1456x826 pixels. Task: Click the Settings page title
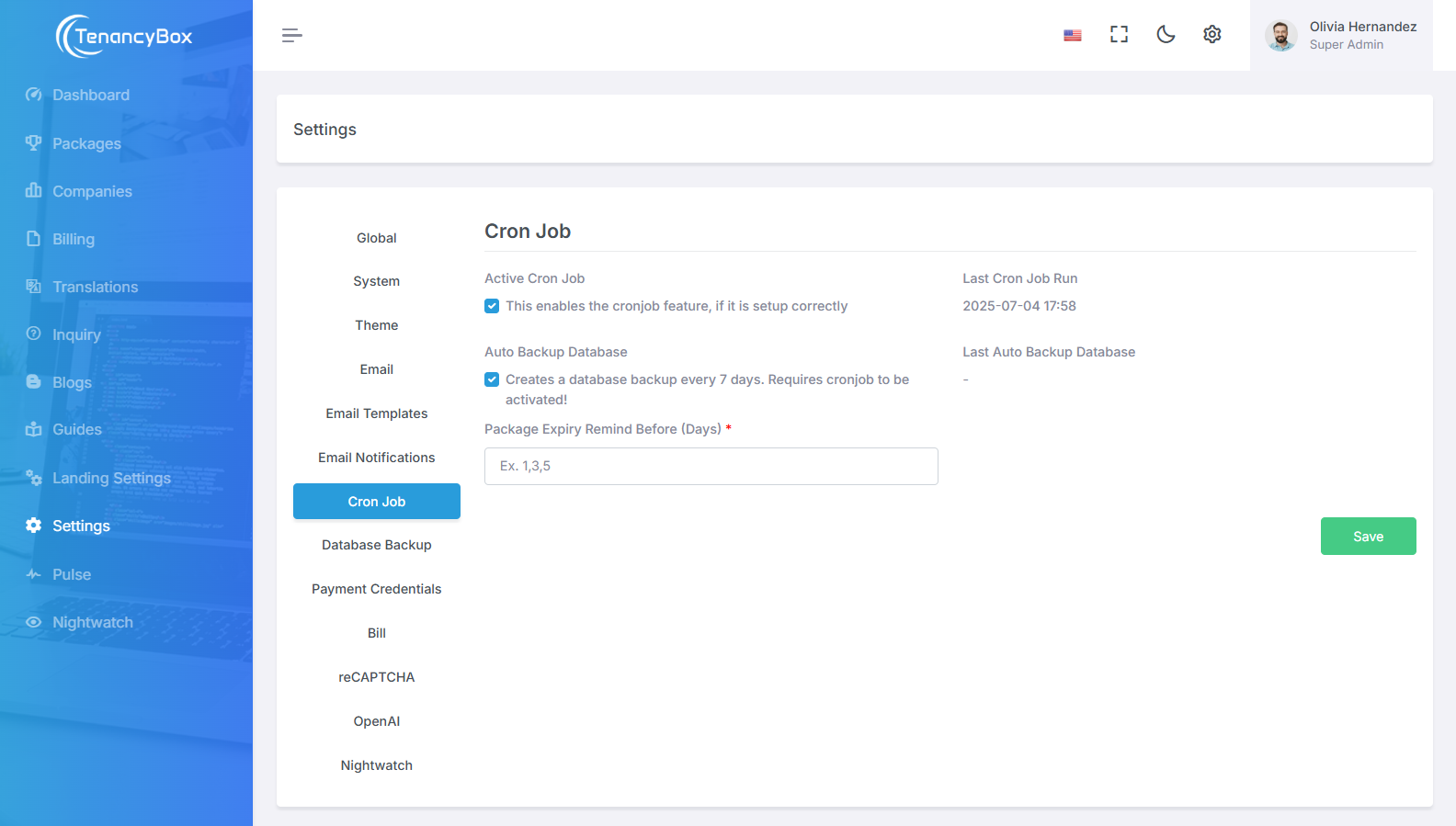pyautogui.click(x=324, y=130)
